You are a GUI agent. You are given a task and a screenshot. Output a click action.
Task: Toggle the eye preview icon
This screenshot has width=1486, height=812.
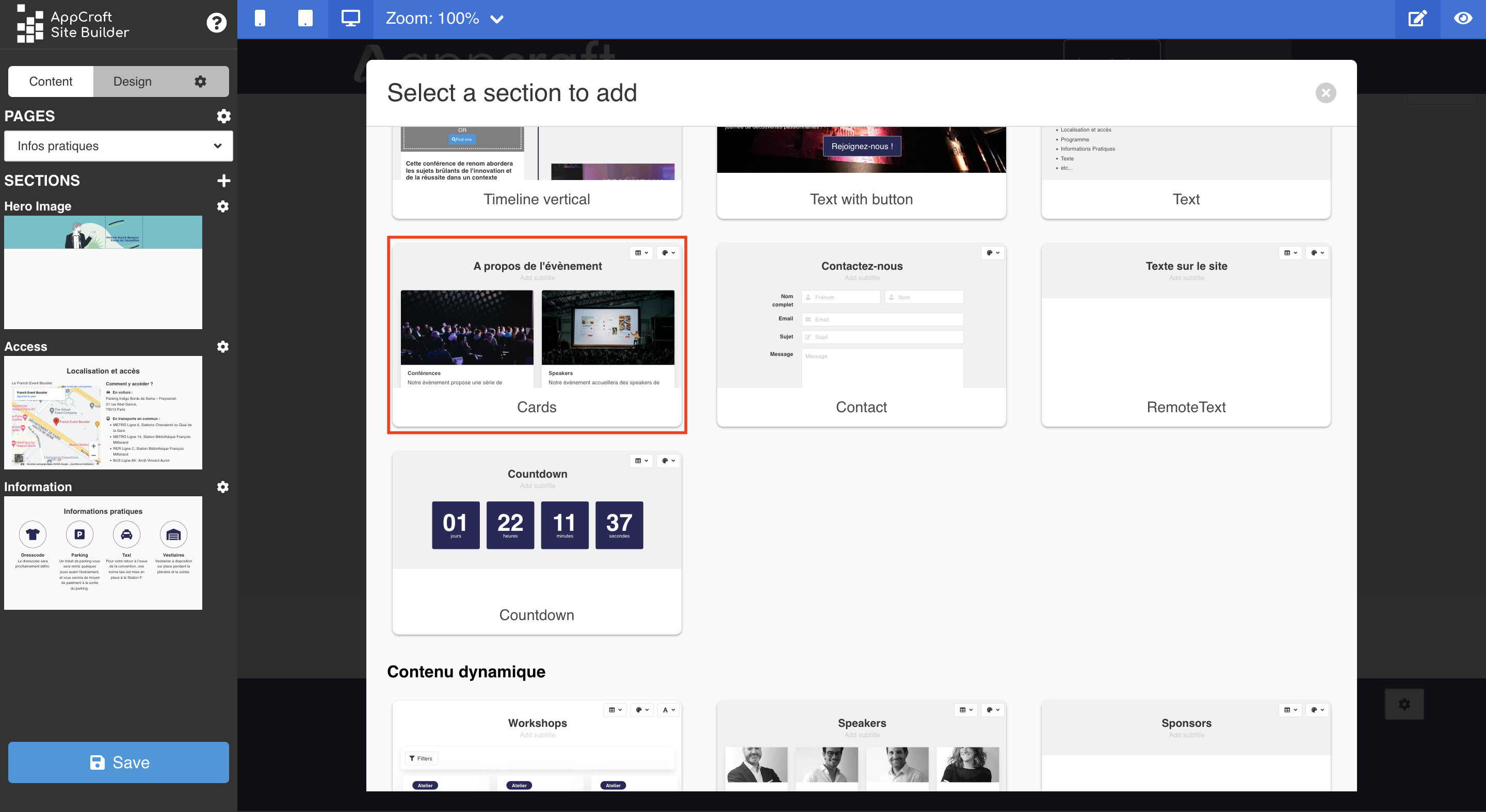coord(1463,18)
